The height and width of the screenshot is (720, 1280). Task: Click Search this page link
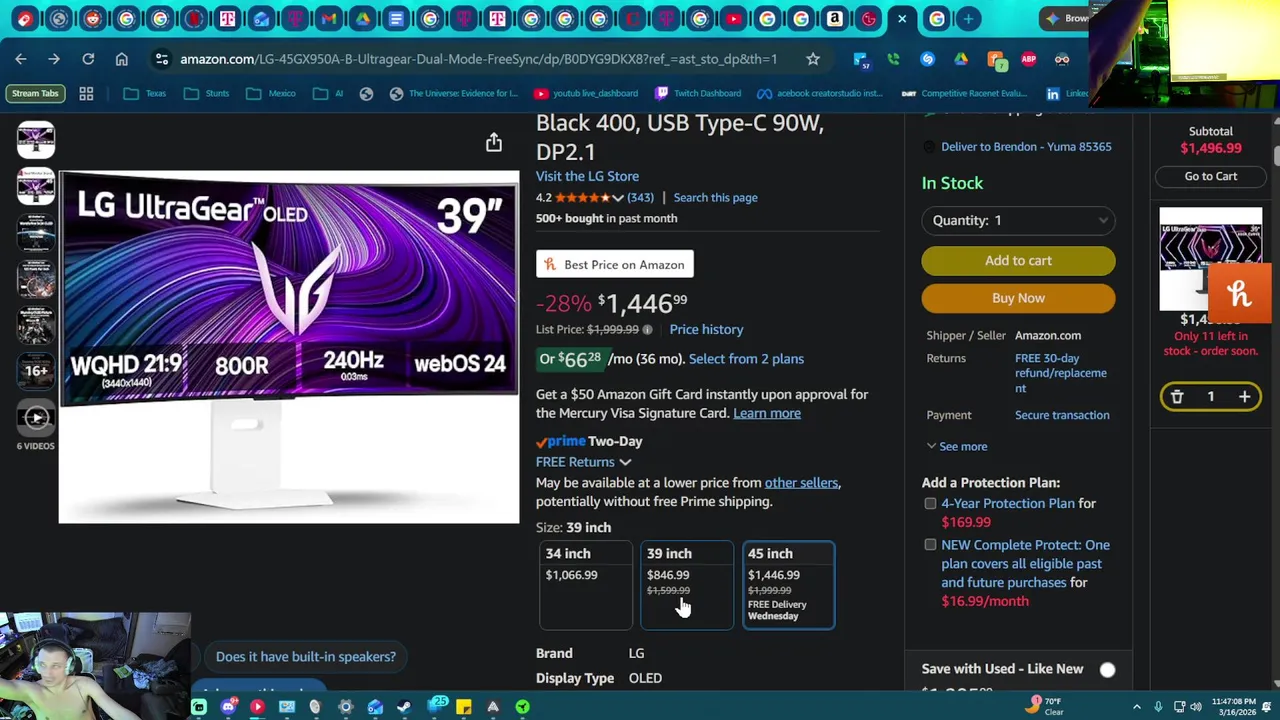pos(715,198)
